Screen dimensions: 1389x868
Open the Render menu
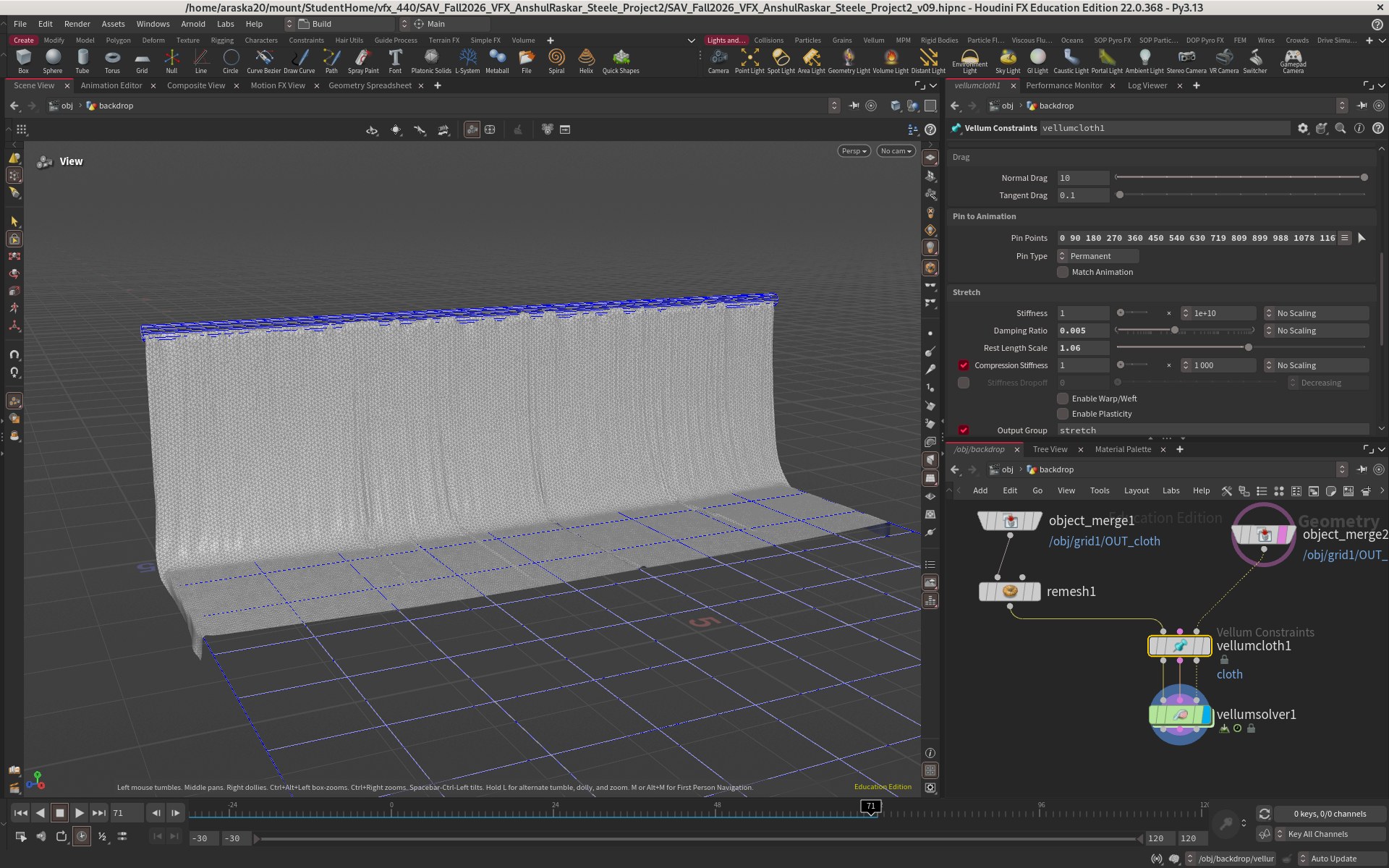coord(77,24)
